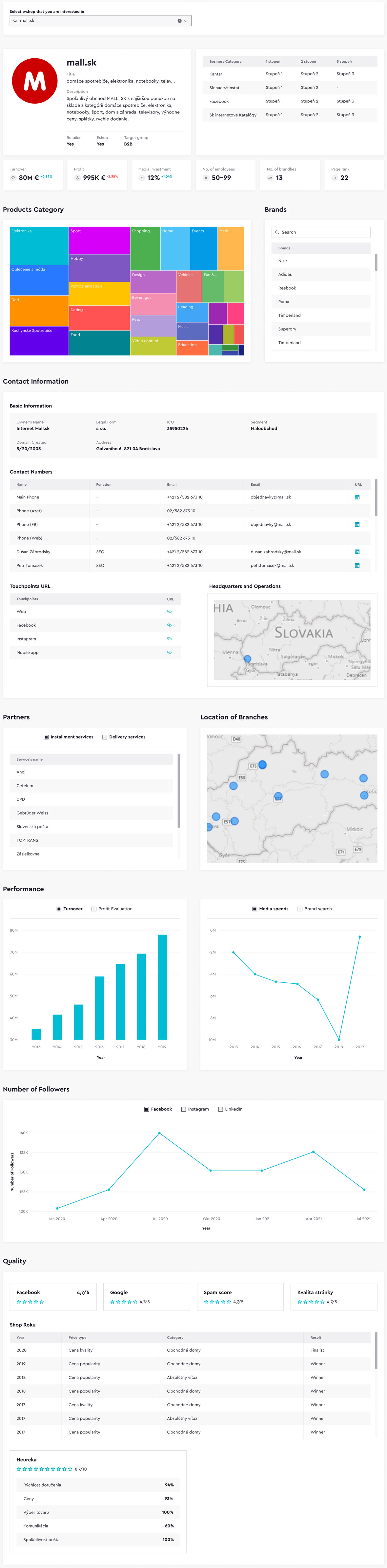Click the Page rank icon

(335, 178)
